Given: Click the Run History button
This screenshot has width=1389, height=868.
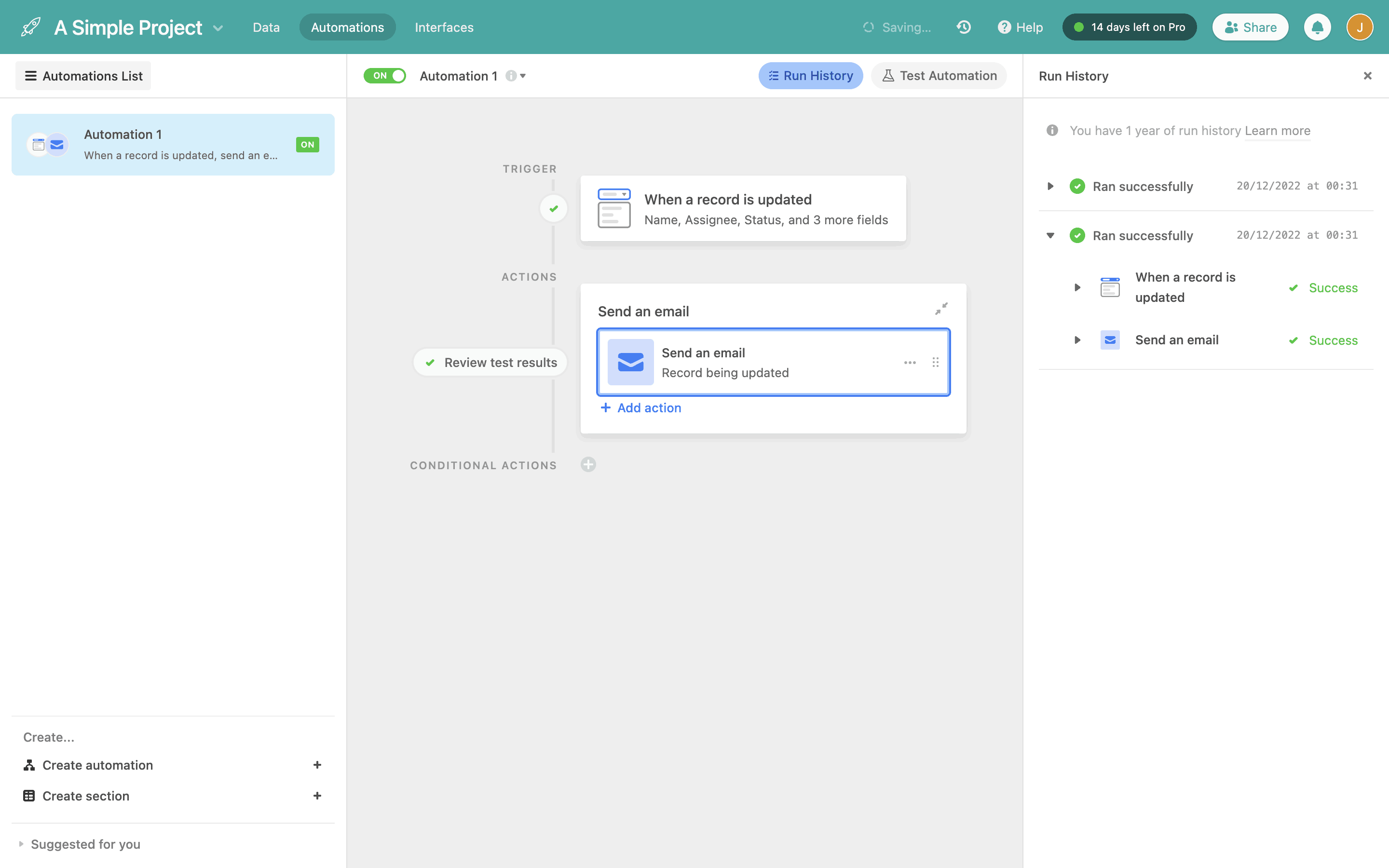Looking at the screenshot, I should coord(810,76).
